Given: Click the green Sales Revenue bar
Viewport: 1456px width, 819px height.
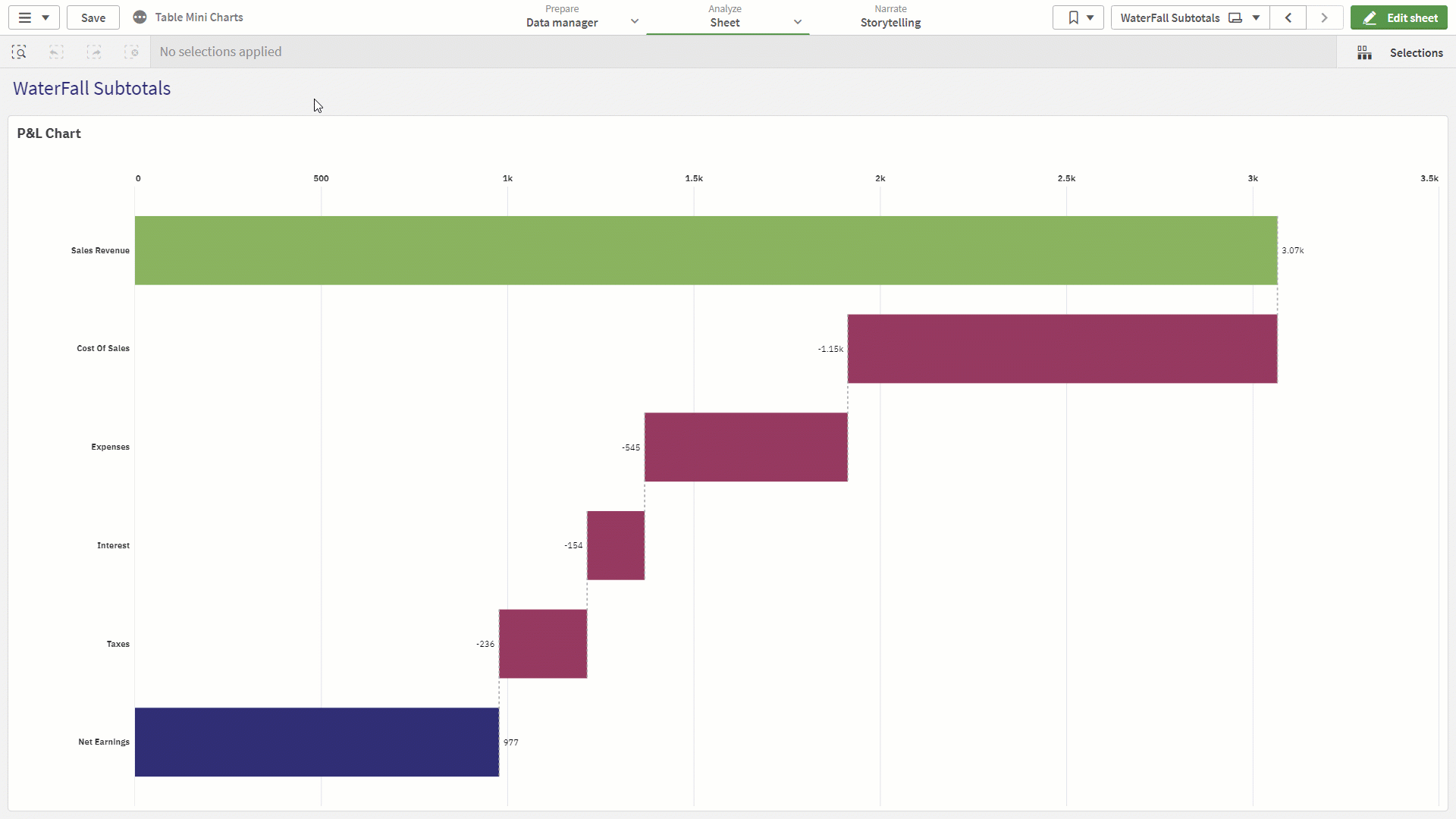Looking at the screenshot, I should tap(706, 250).
